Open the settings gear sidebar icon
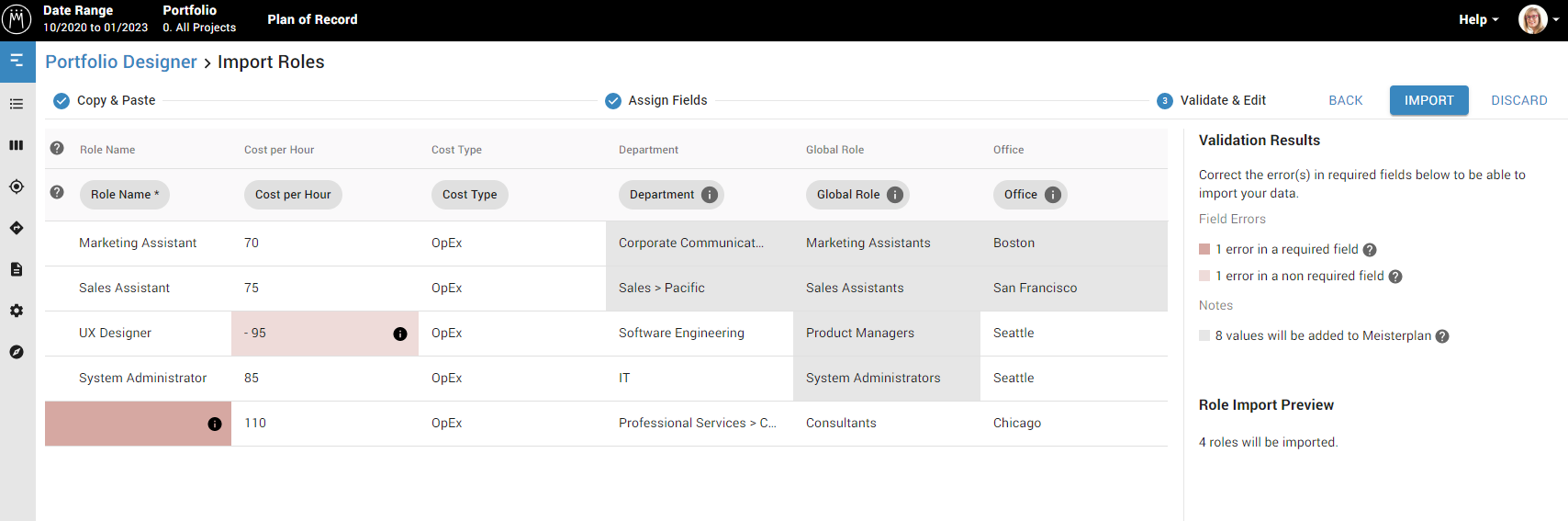The width and height of the screenshot is (1568, 521). point(17,311)
